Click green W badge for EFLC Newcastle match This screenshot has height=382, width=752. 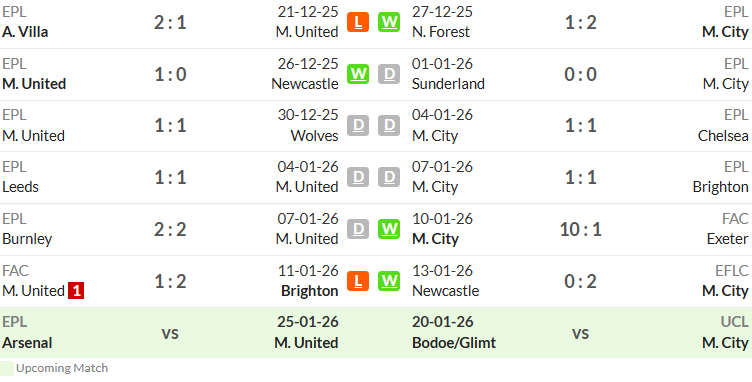click(x=388, y=281)
